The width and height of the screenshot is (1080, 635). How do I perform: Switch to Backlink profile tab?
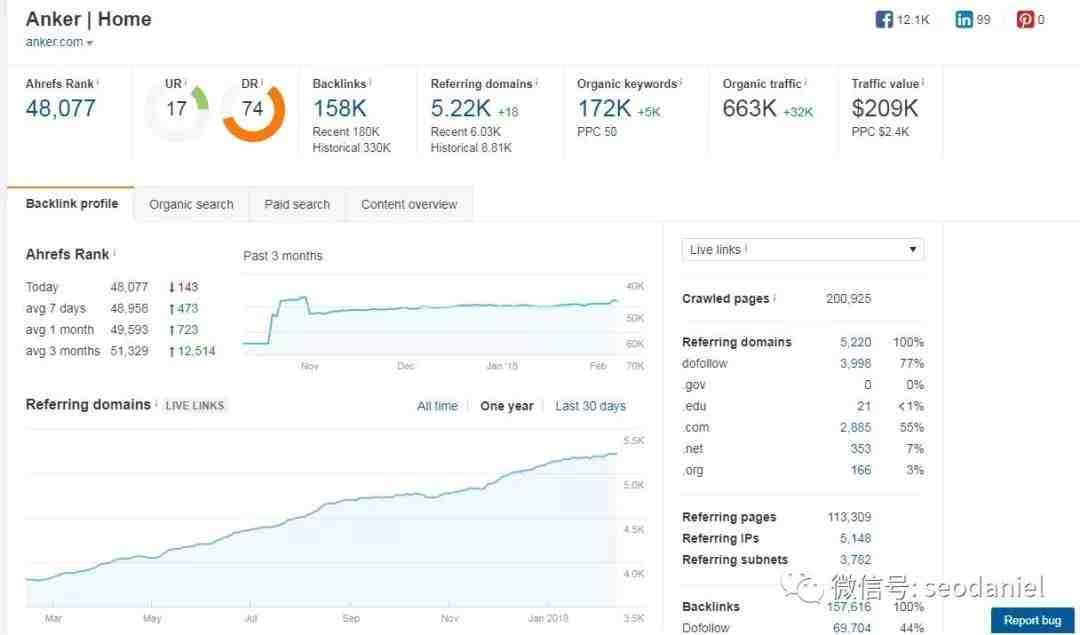pyautogui.click(x=72, y=204)
